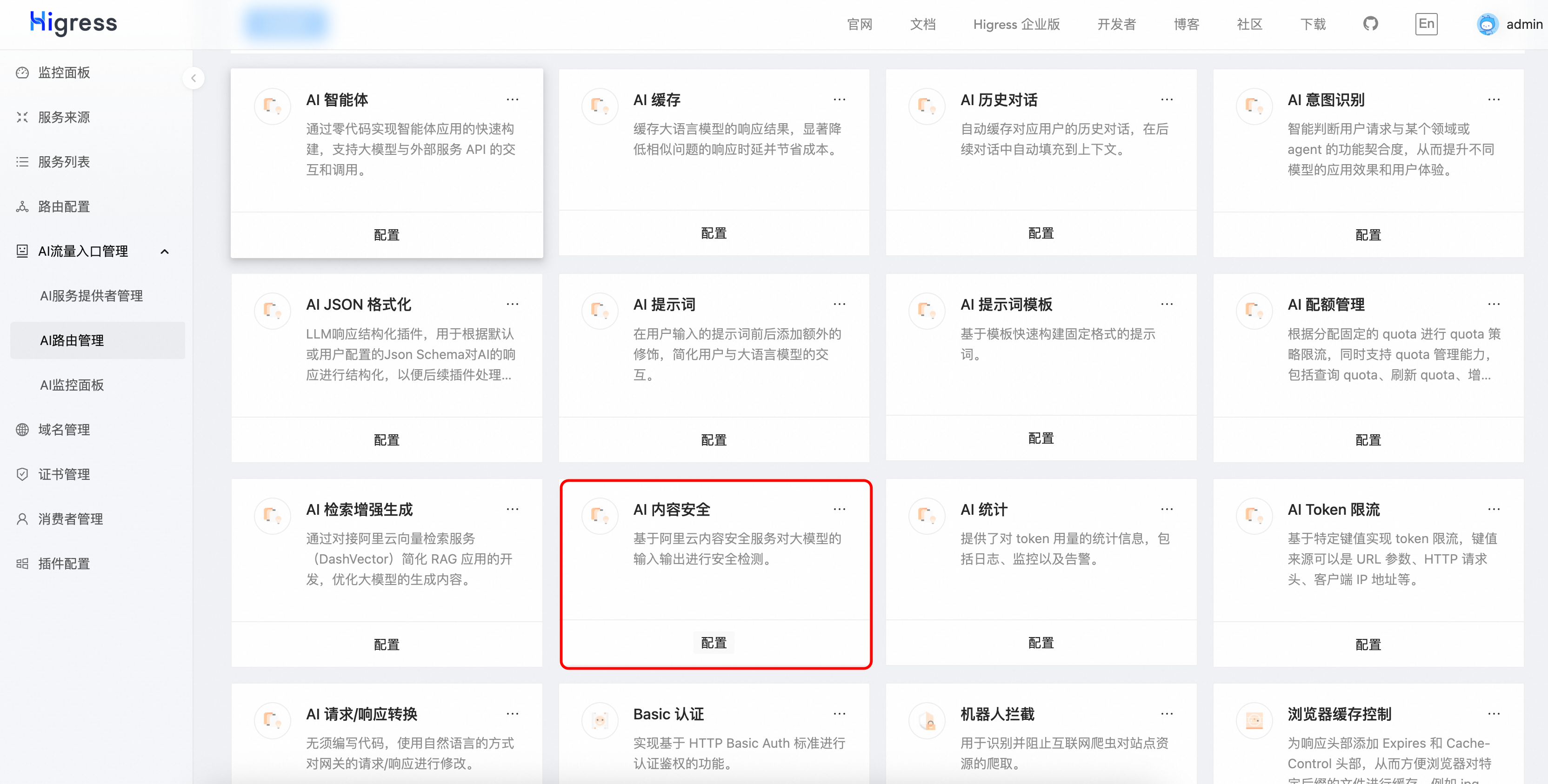Open the GitHub icon link in header
1548x784 pixels.
click(x=1370, y=24)
